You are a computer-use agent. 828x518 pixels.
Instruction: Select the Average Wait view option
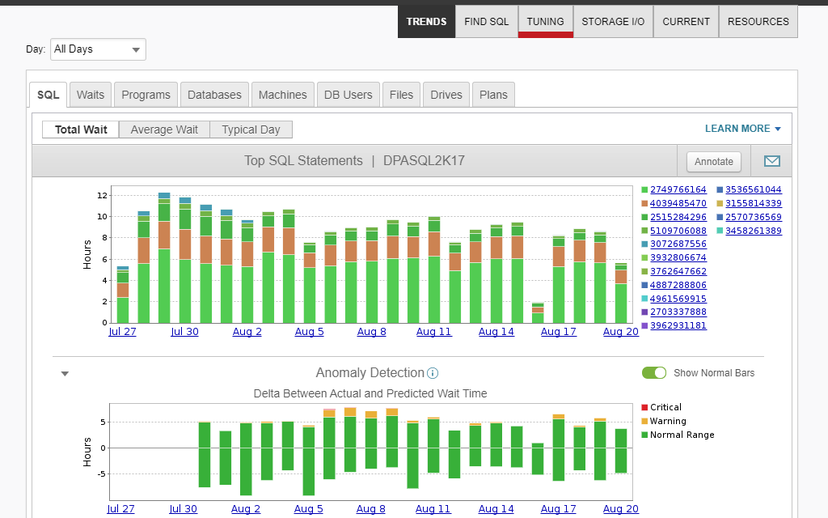click(x=165, y=130)
